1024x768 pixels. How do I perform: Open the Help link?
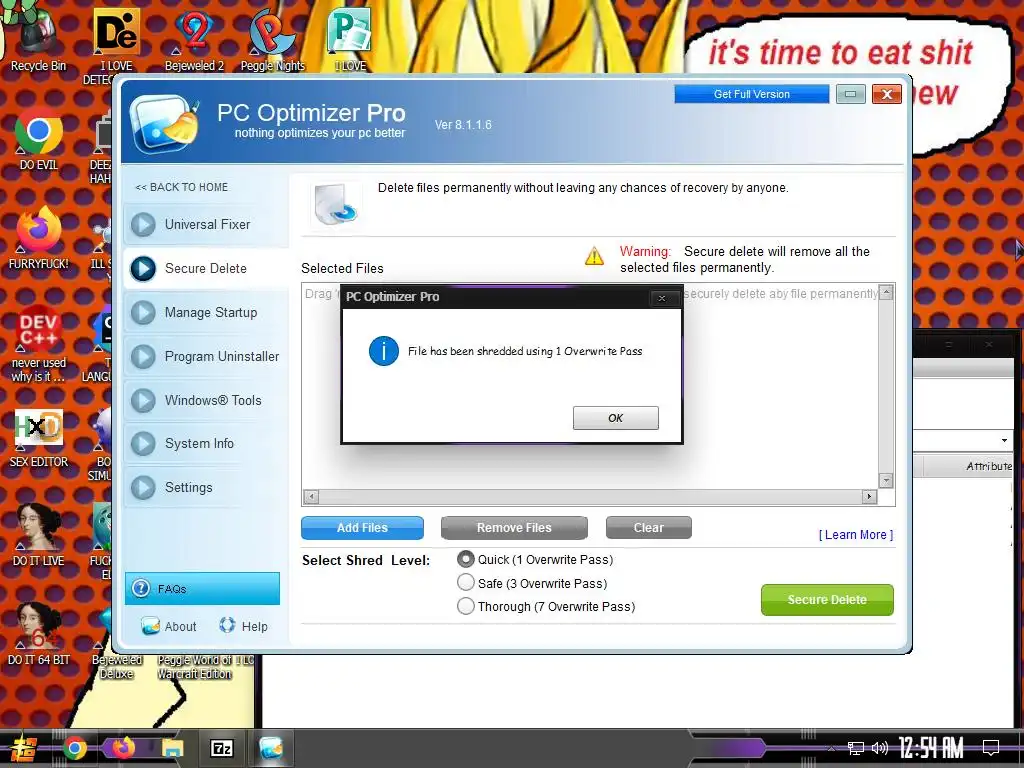(254, 626)
